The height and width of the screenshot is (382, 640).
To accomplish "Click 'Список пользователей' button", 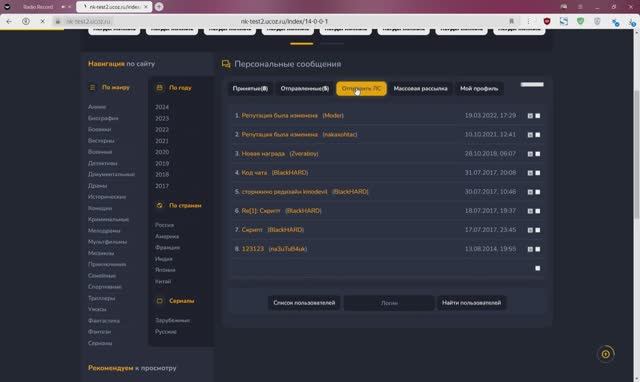I will 304,303.
